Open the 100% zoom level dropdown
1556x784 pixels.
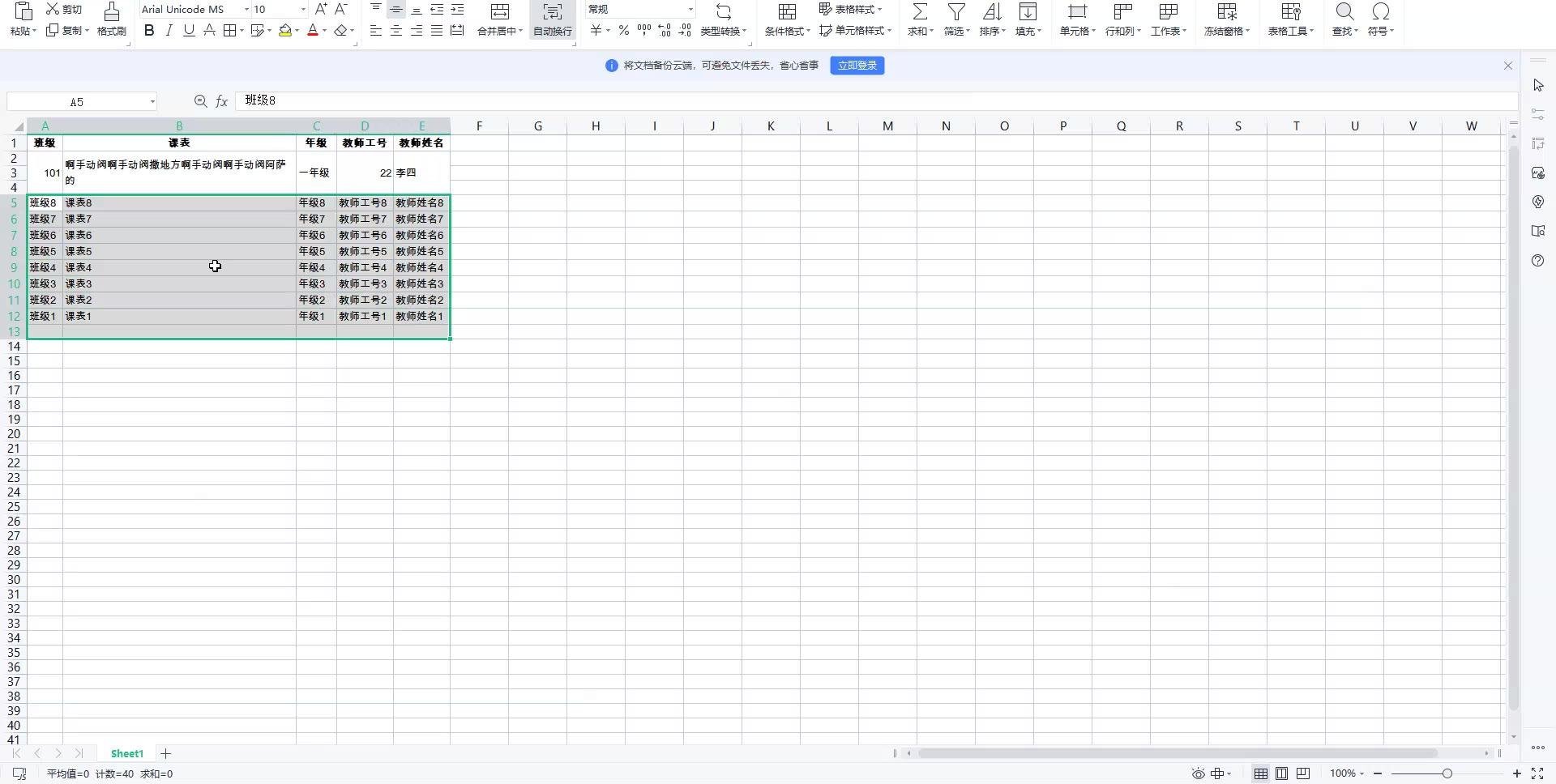[x=1347, y=774]
